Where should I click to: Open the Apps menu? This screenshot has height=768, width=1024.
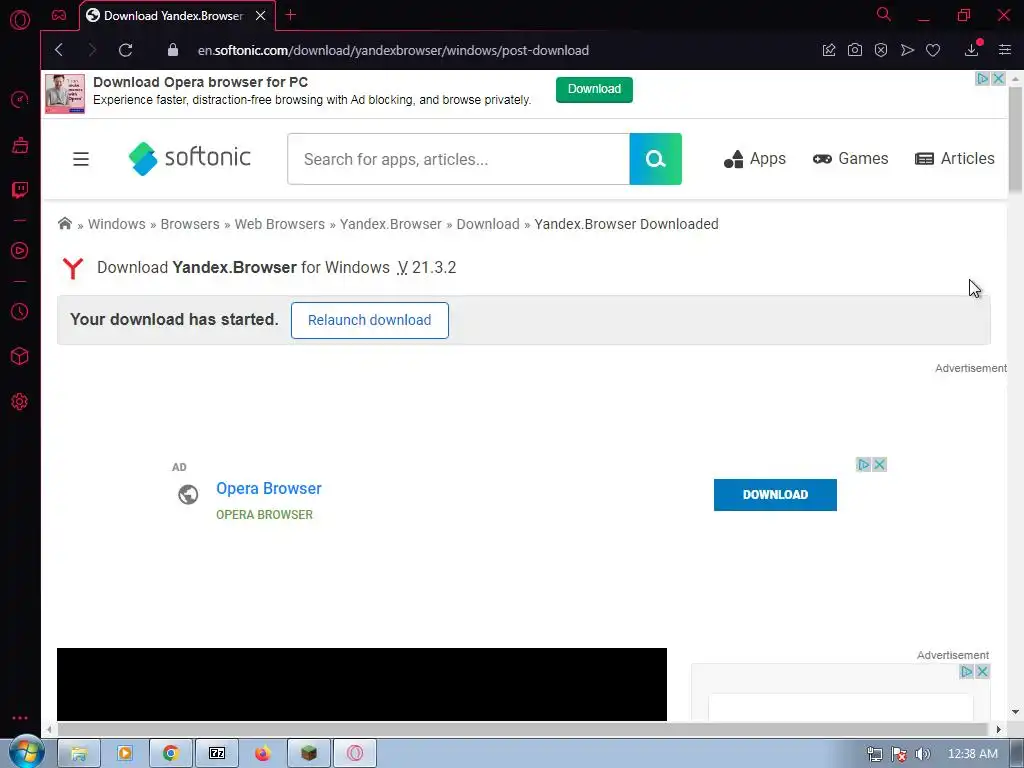[x=755, y=159]
